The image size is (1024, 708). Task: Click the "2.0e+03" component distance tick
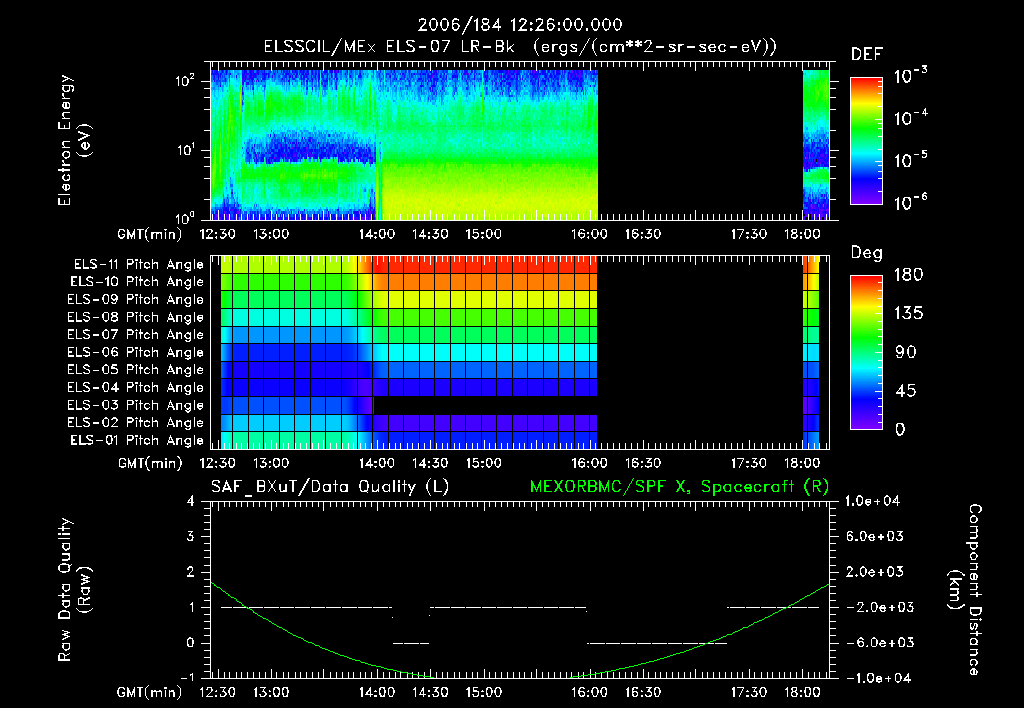point(874,572)
